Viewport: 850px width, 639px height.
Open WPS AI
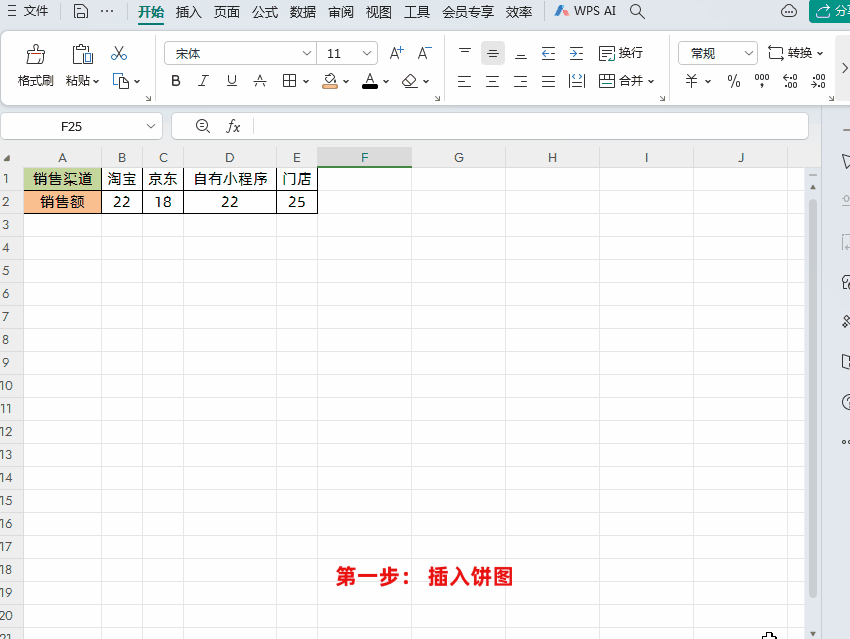click(x=585, y=11)
